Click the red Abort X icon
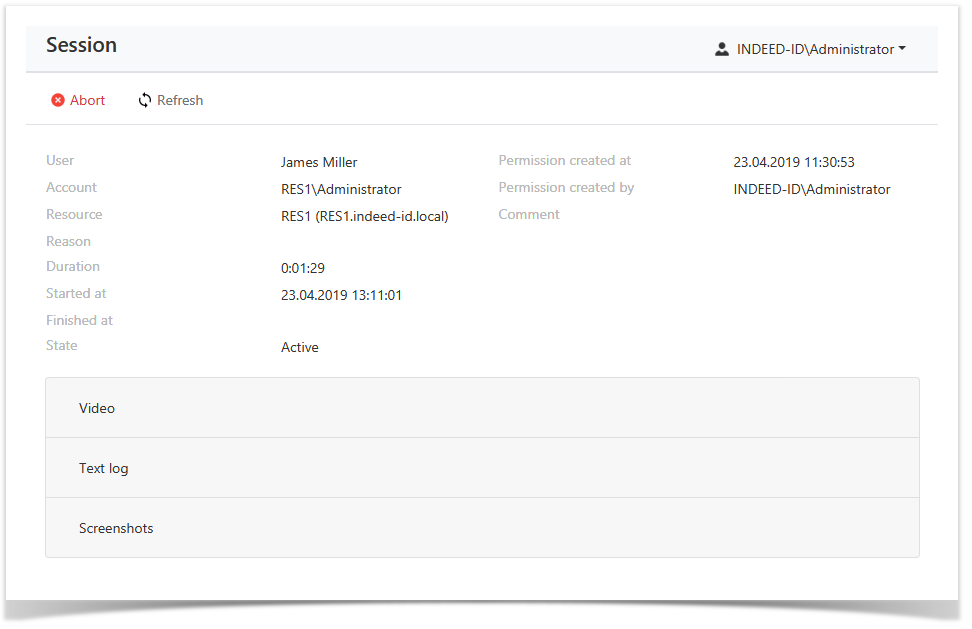The width and height of the screenshot is (972, 629). (x=58, y=100)
